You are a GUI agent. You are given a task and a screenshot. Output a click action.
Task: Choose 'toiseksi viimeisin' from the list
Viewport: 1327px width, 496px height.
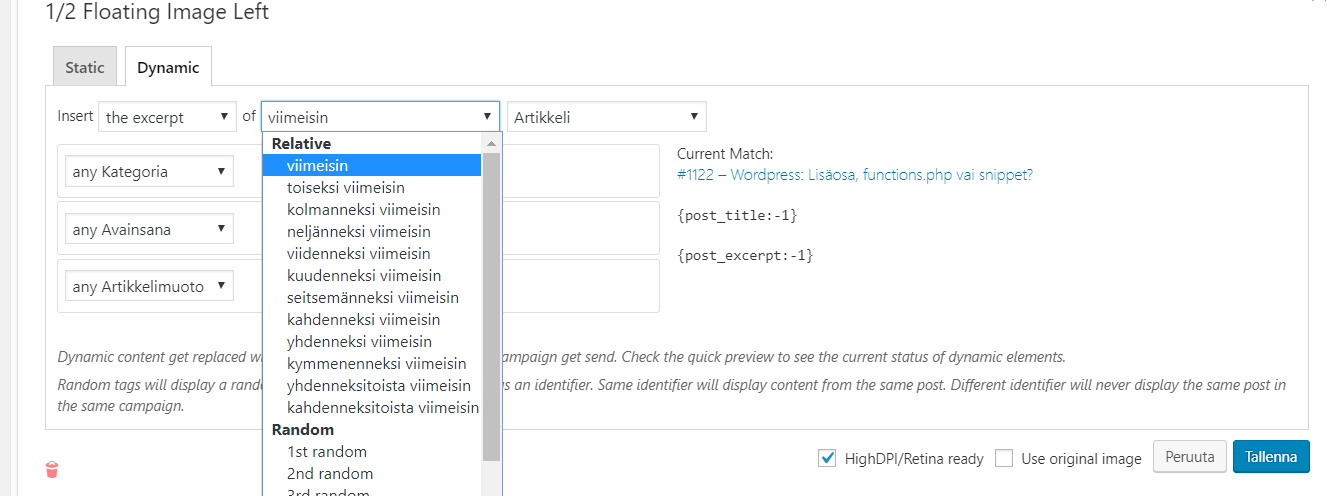(x=345, y=188)
